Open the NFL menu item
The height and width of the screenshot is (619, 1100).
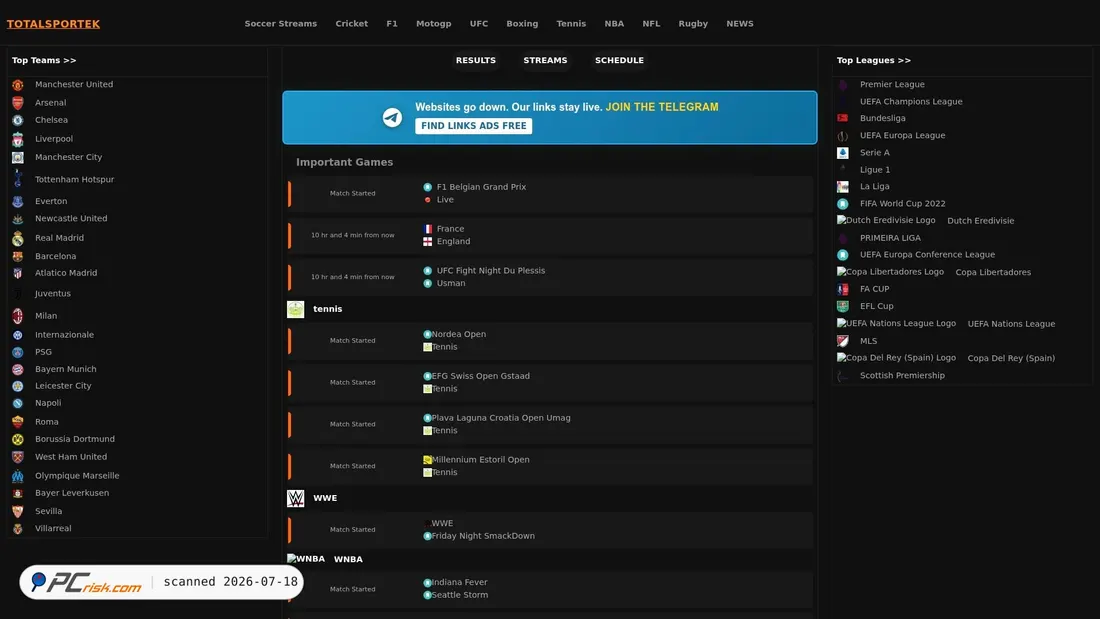click(651, 24)
